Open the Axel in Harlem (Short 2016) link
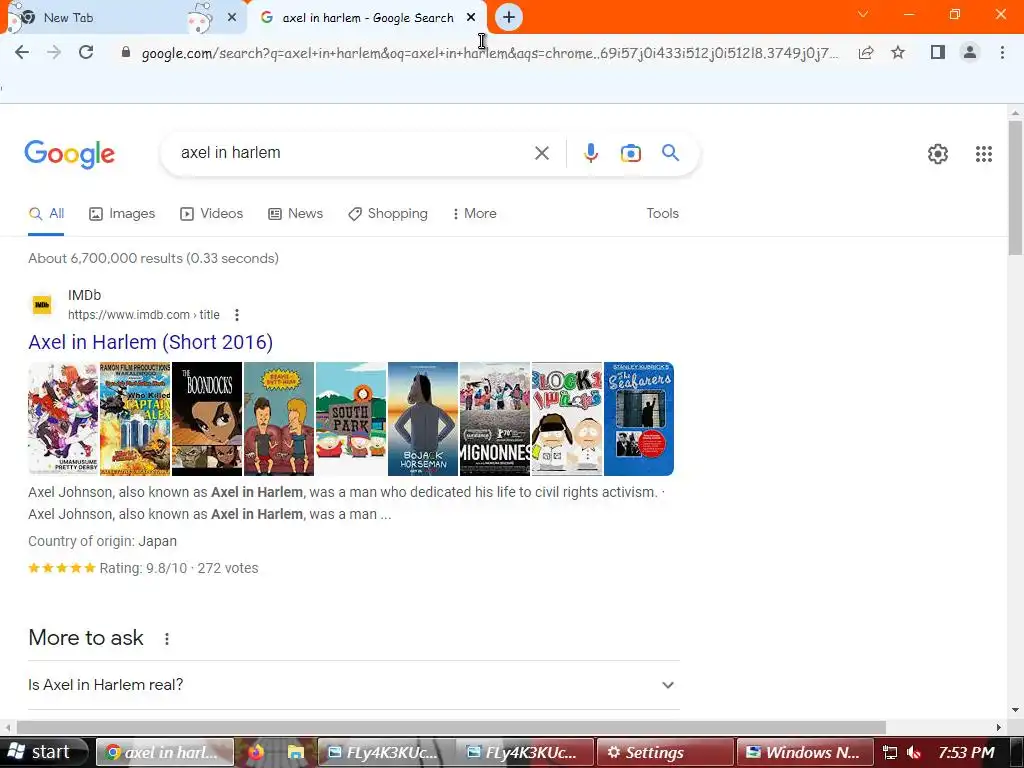The image size is (1024, 768). [x=150, y=342]
